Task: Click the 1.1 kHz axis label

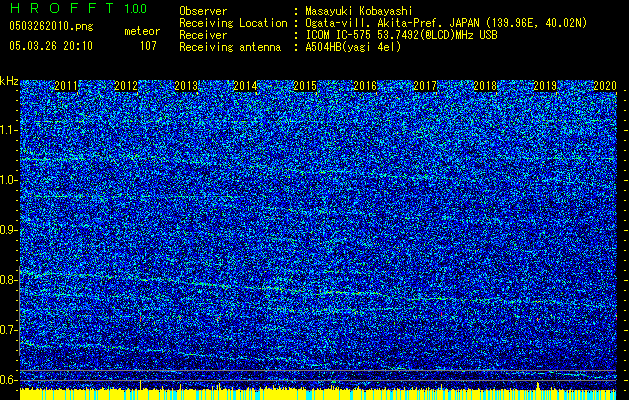Action: point(8,130)
